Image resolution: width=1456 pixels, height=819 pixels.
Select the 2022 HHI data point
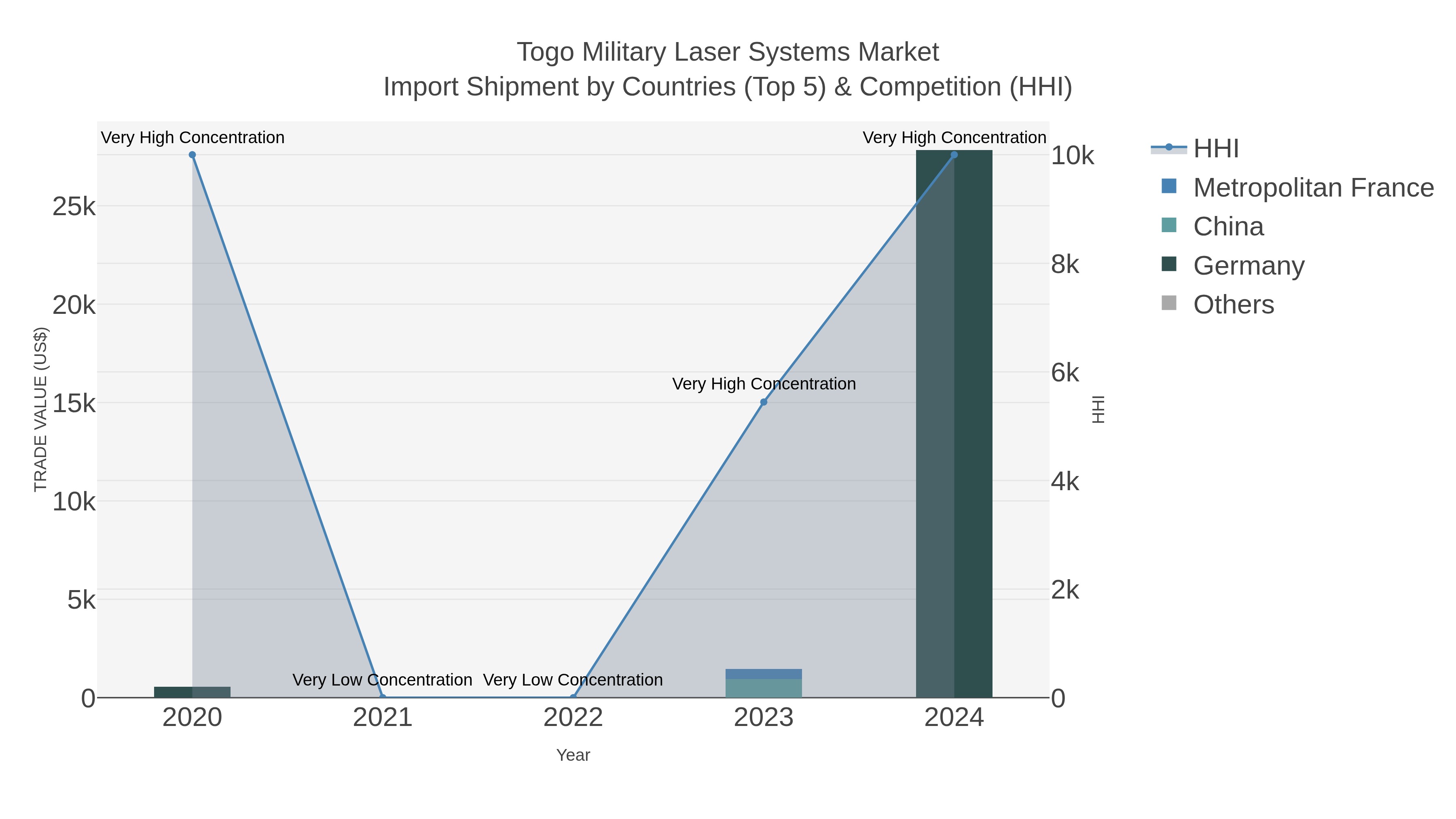573,698
